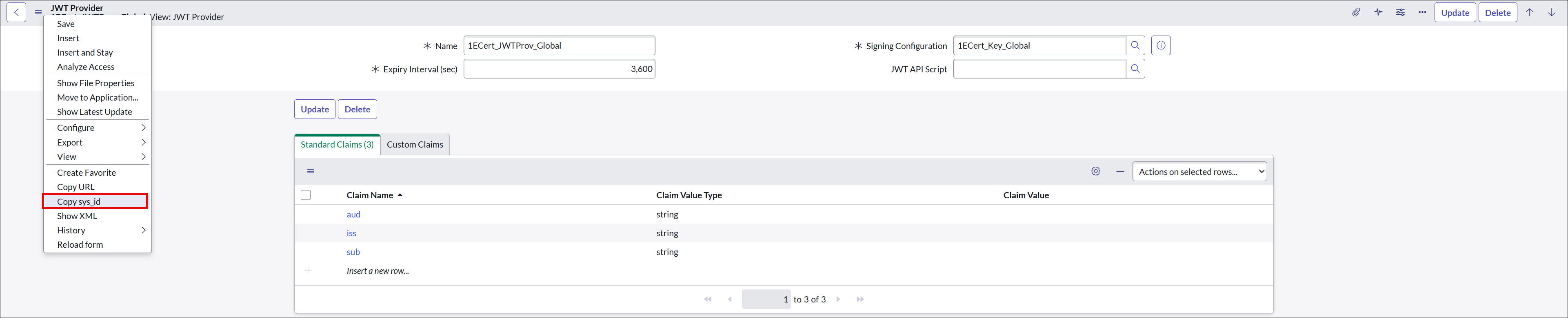Tick the select-all claims checkbox

coord(306,195)
